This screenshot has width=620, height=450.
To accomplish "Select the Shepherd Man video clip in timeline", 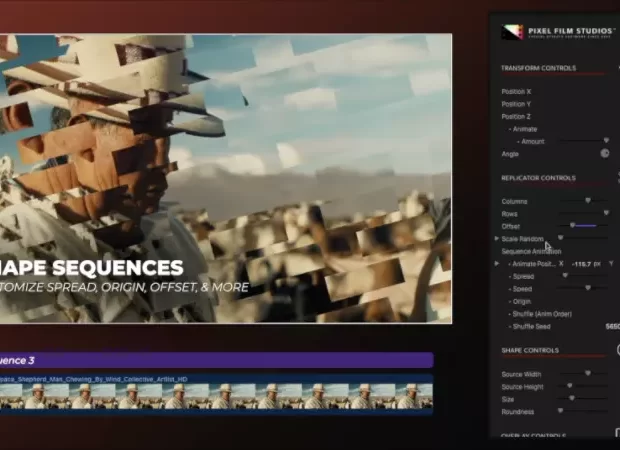I will (x=217, y=394).
